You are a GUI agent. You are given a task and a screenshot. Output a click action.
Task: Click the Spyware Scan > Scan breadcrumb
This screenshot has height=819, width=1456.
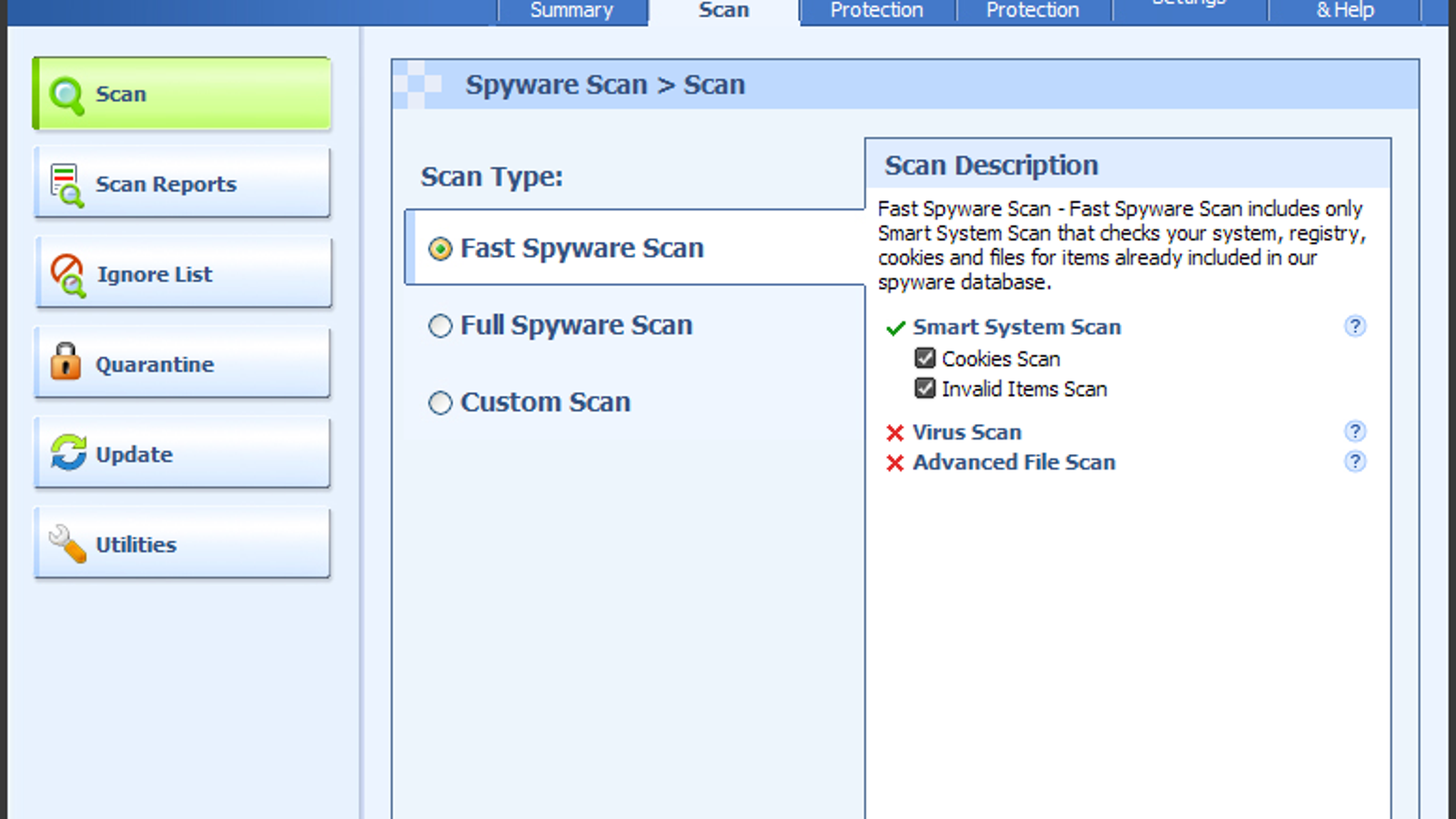pos(605,86)
